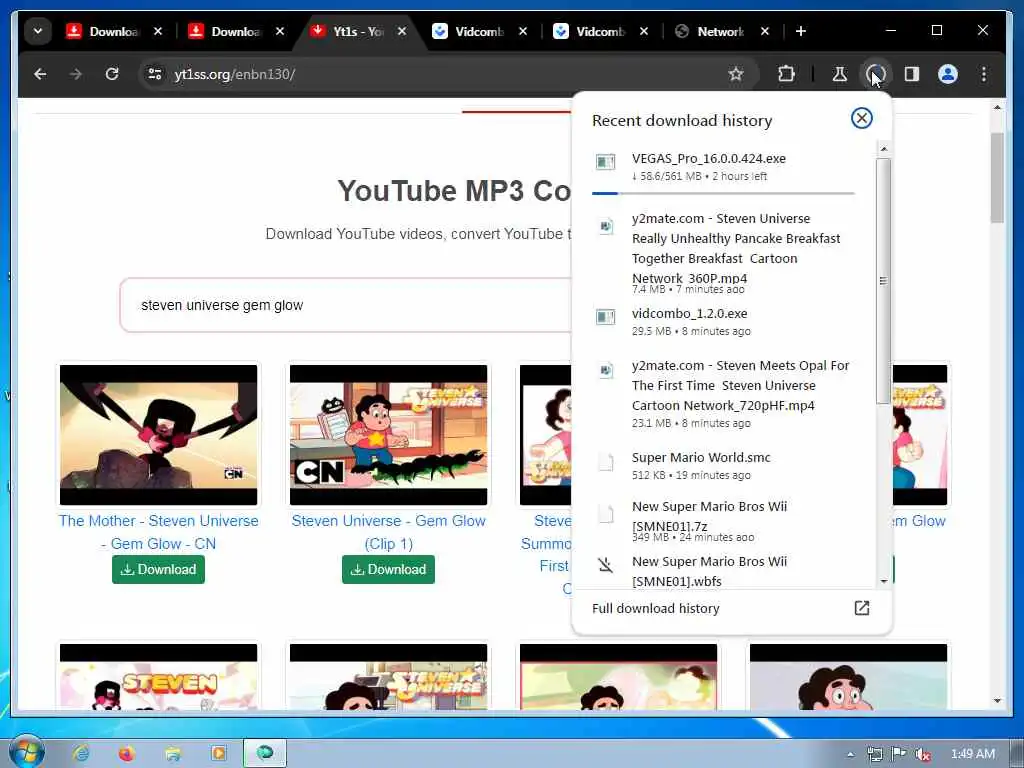Open Steven Universe - Gem Glow (Clip 1) link

[x=389, y=532]
